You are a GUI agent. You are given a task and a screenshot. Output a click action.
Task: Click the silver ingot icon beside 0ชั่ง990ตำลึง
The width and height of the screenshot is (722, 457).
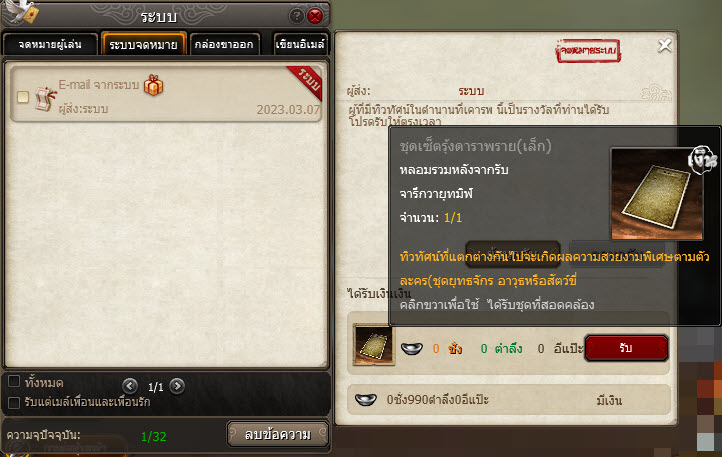click(x=366, y=399)
